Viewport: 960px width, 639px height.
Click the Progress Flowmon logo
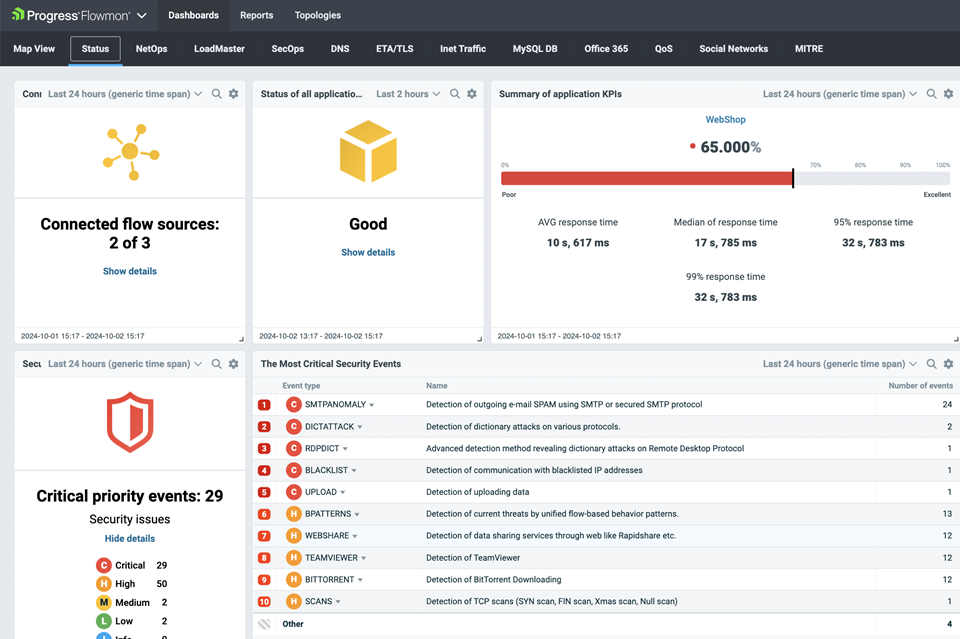click(68, 16)
